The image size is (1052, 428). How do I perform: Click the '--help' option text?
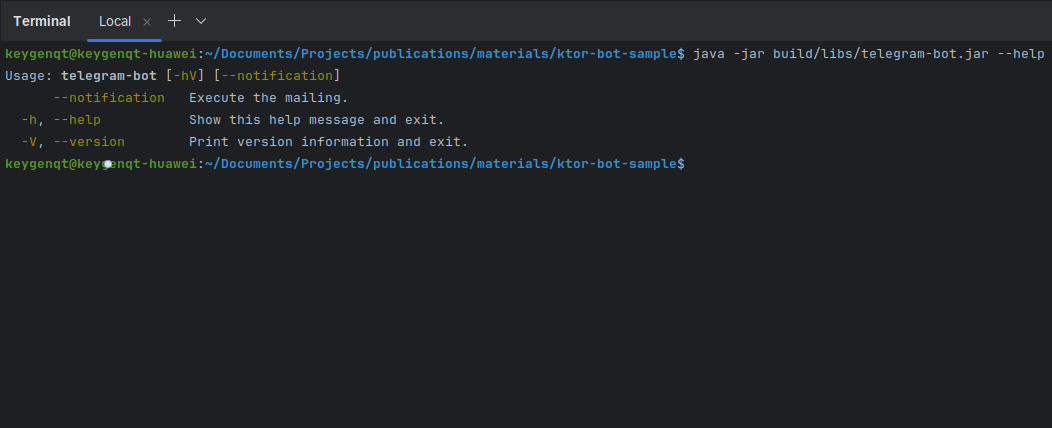point(76,120)
